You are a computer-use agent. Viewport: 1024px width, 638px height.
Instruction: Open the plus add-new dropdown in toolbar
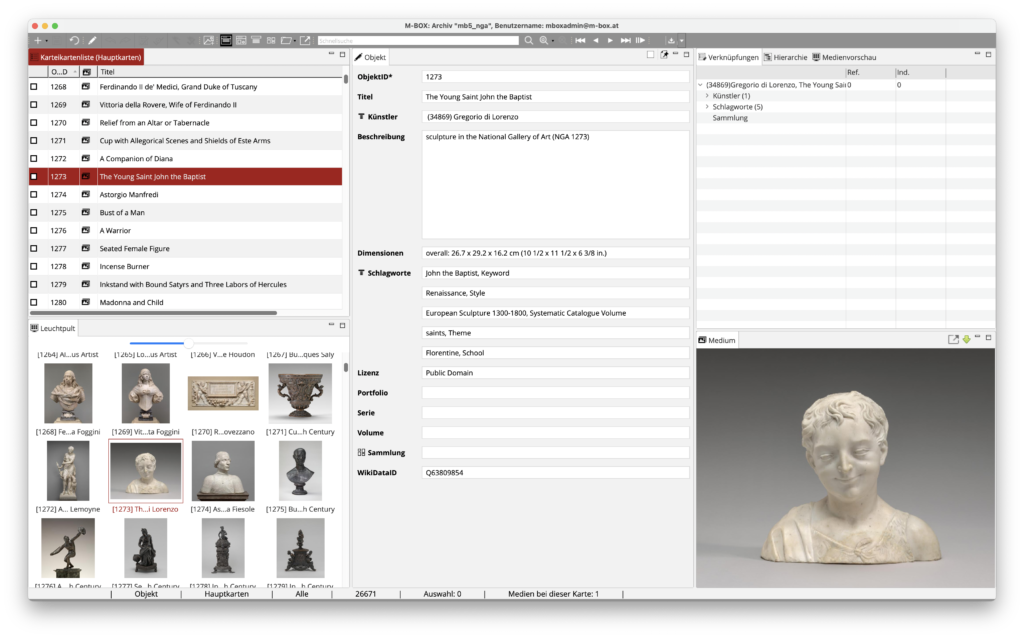tap(41, 40)
